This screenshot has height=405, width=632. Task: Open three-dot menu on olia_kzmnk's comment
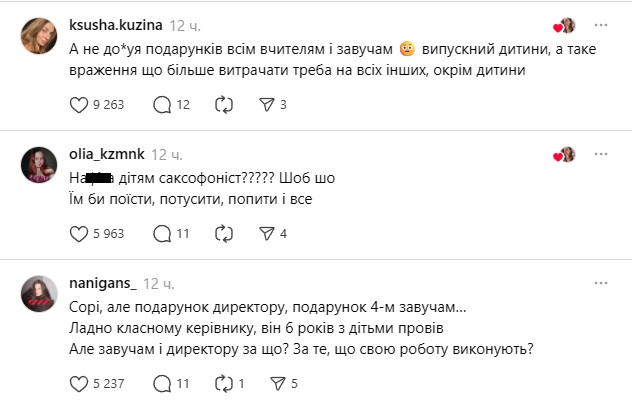pyautogui.click(x=601, y=154)
